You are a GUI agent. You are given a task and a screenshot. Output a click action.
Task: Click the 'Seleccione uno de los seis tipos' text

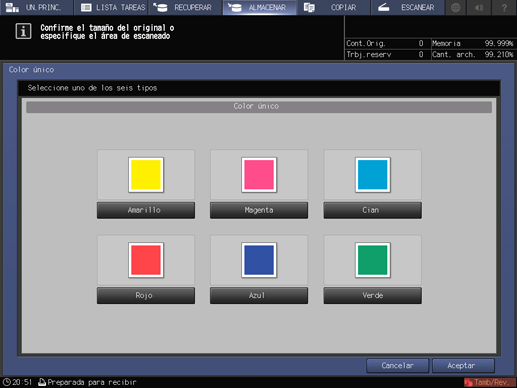92,88
